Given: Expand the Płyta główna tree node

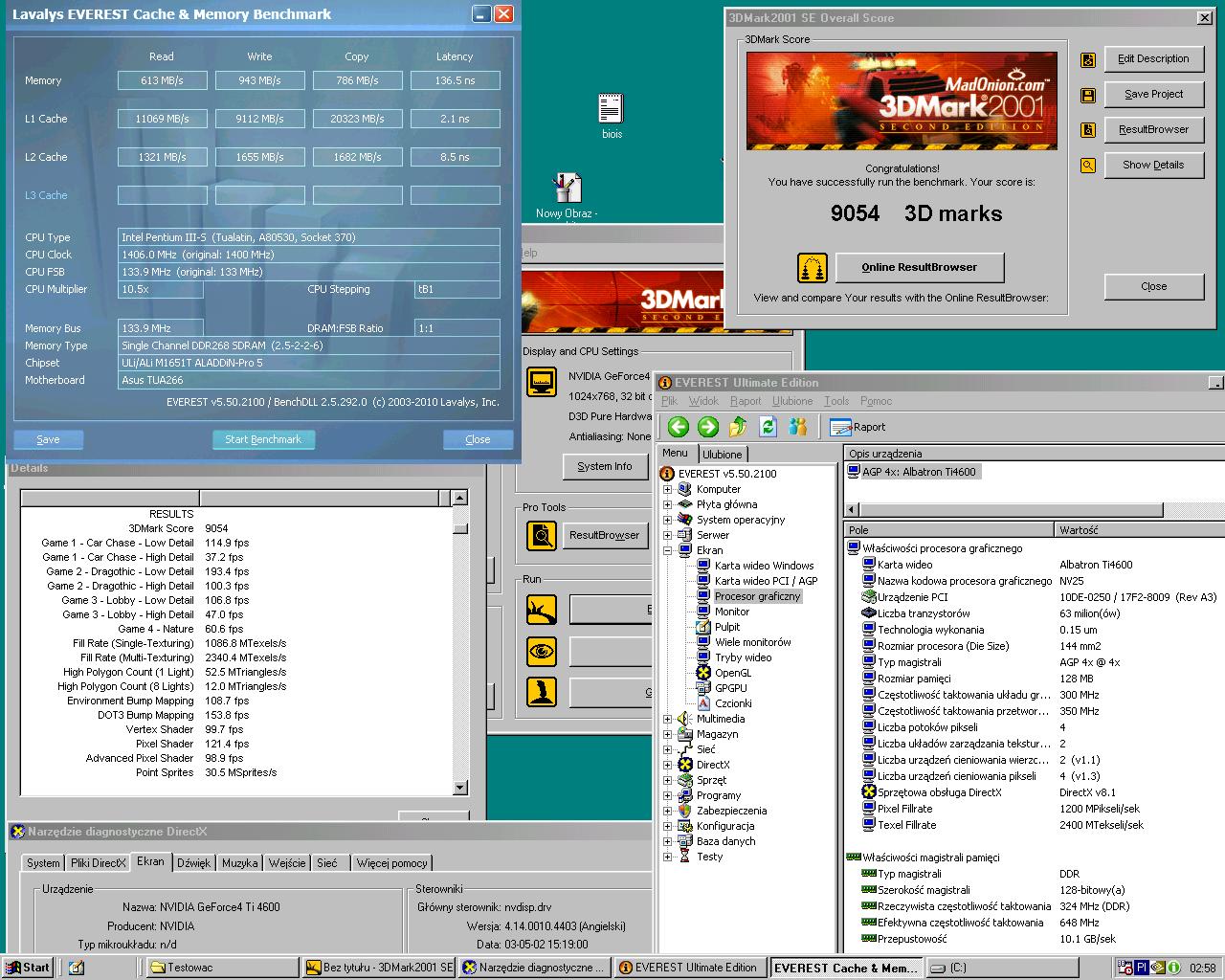Looking at the screenshot, I should pyautogui.click(x=667, y=504).
